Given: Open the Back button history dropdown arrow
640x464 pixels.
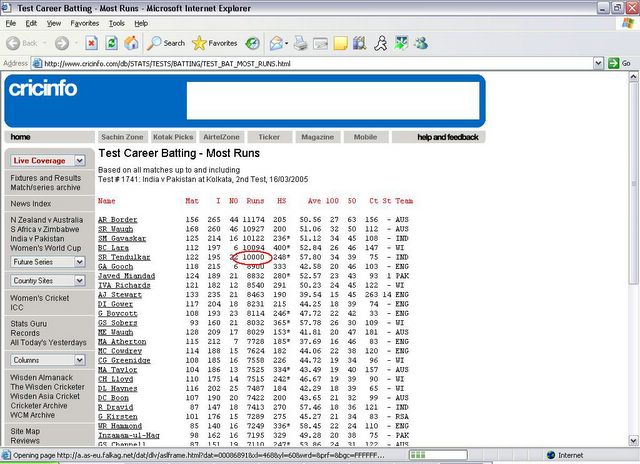Looking at the screenshot, I should point(44,43).
